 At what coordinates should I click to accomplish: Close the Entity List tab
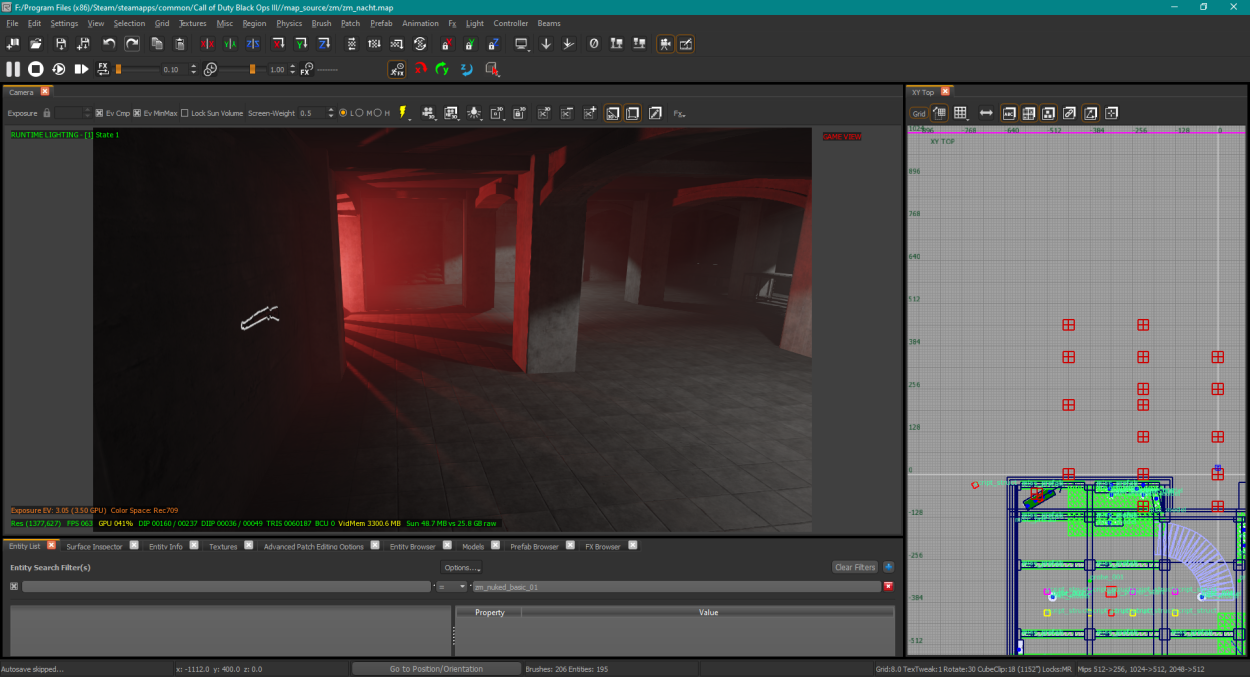[x=52, y=546]
